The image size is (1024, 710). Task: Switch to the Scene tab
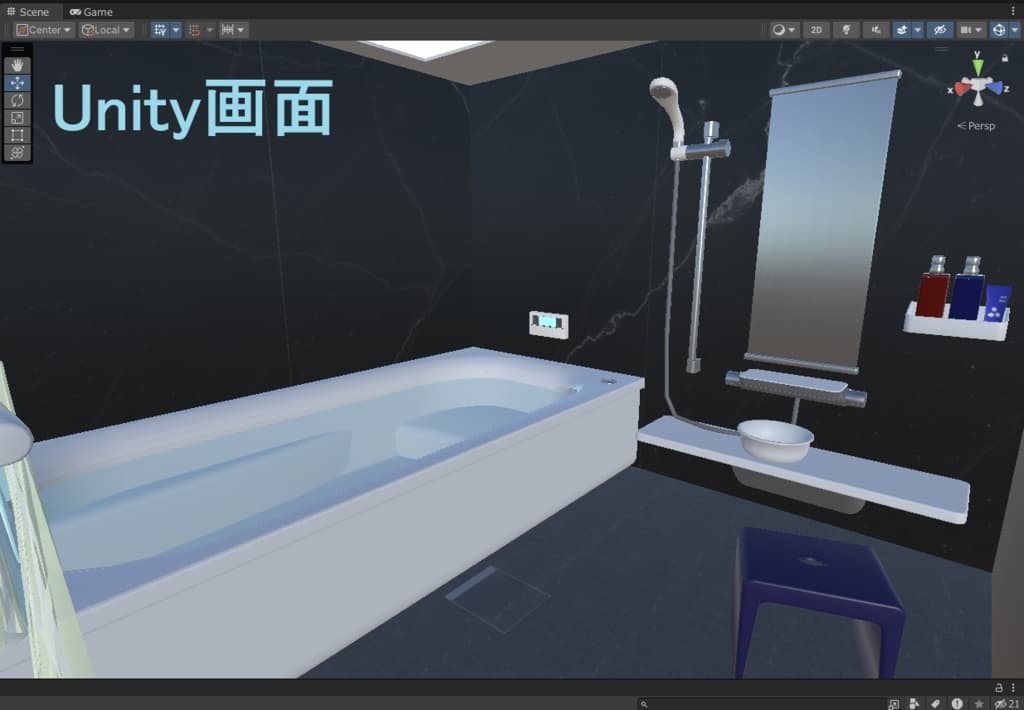pos(28,12)
